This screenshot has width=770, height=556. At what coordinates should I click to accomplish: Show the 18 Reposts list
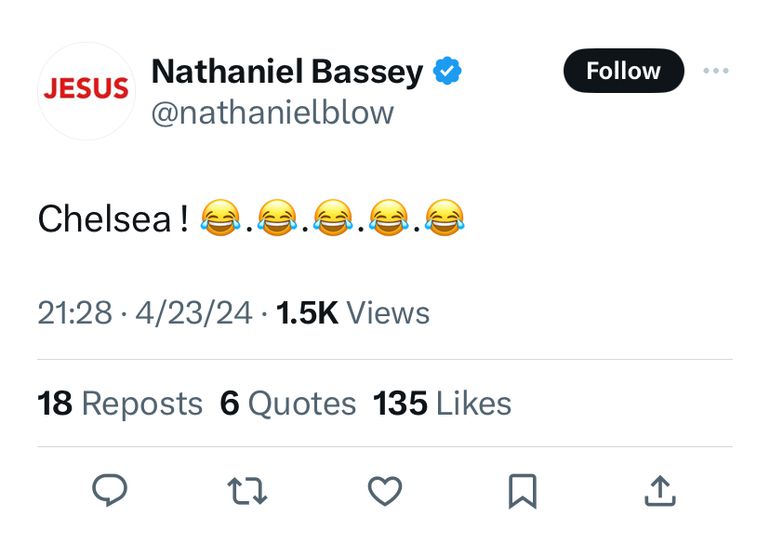(120, 403)
